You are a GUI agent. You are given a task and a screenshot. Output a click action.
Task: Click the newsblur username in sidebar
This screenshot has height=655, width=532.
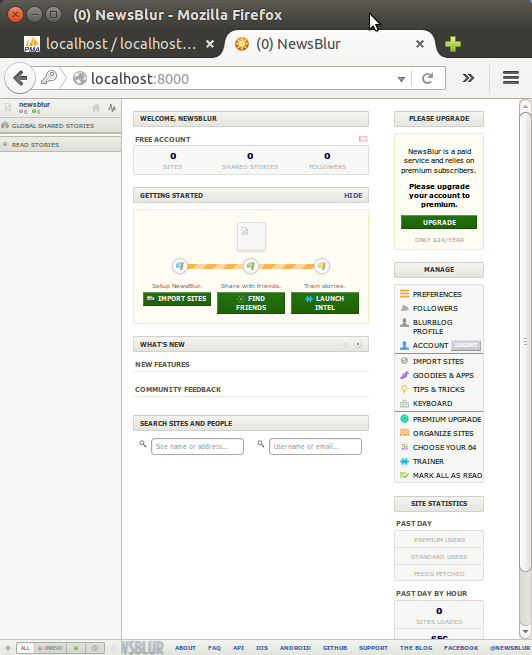coord(34,104)
